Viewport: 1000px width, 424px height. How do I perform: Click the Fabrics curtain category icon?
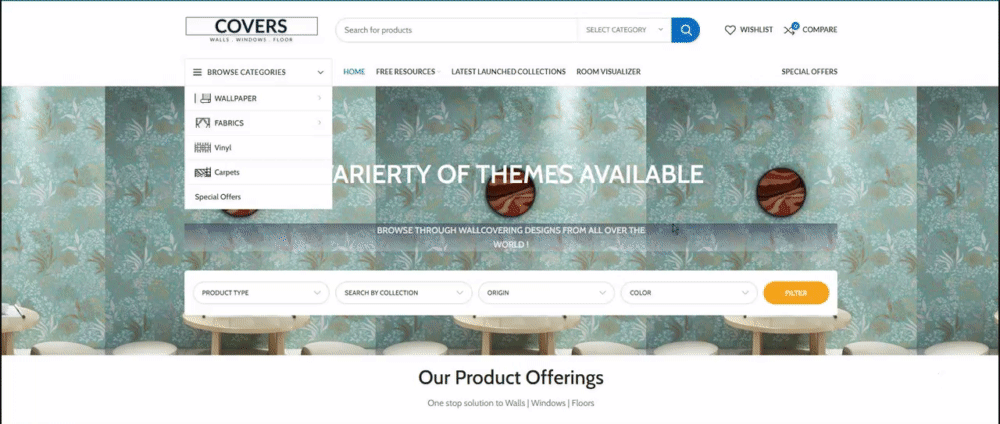point(203,122)
